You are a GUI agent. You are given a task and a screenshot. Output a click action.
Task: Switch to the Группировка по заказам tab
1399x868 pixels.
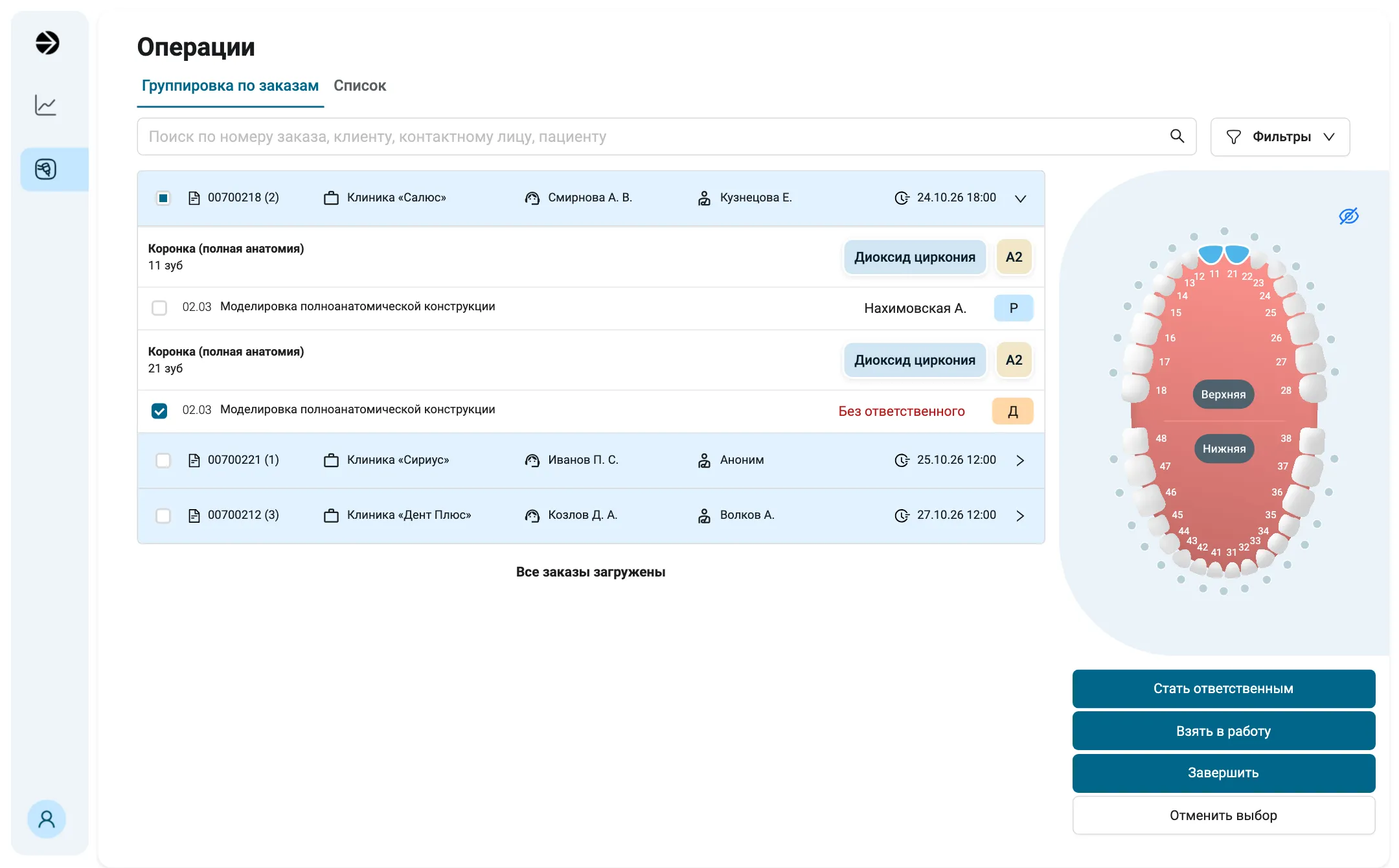[230, 86]
